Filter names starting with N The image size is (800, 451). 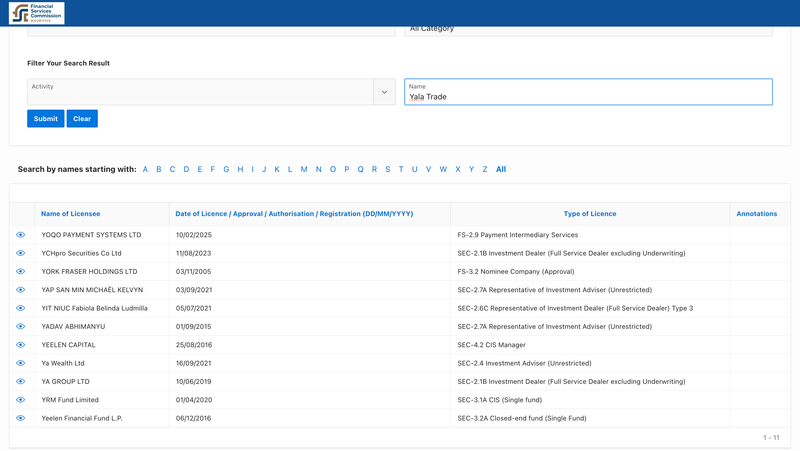(x=318, y=169)
